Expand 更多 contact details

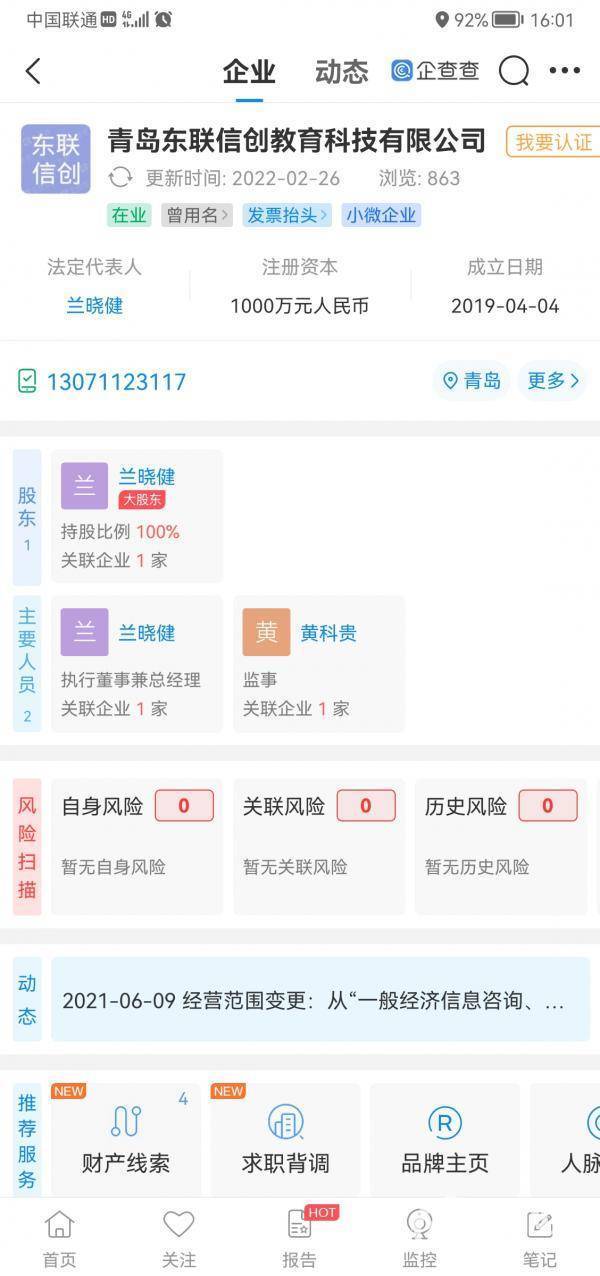pyautogui.click(x=553, y=381)
